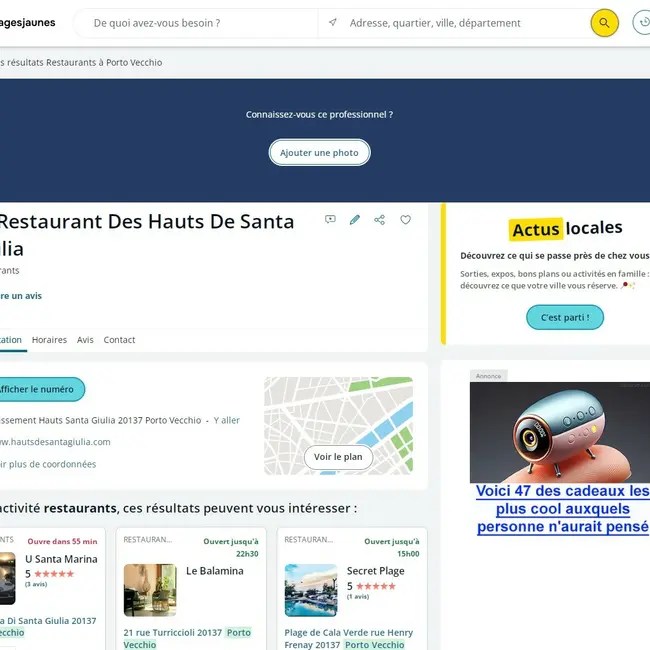Click the 'C'est parti !' button
Viewport: 650px width, 650px height.
pos(565,318)
